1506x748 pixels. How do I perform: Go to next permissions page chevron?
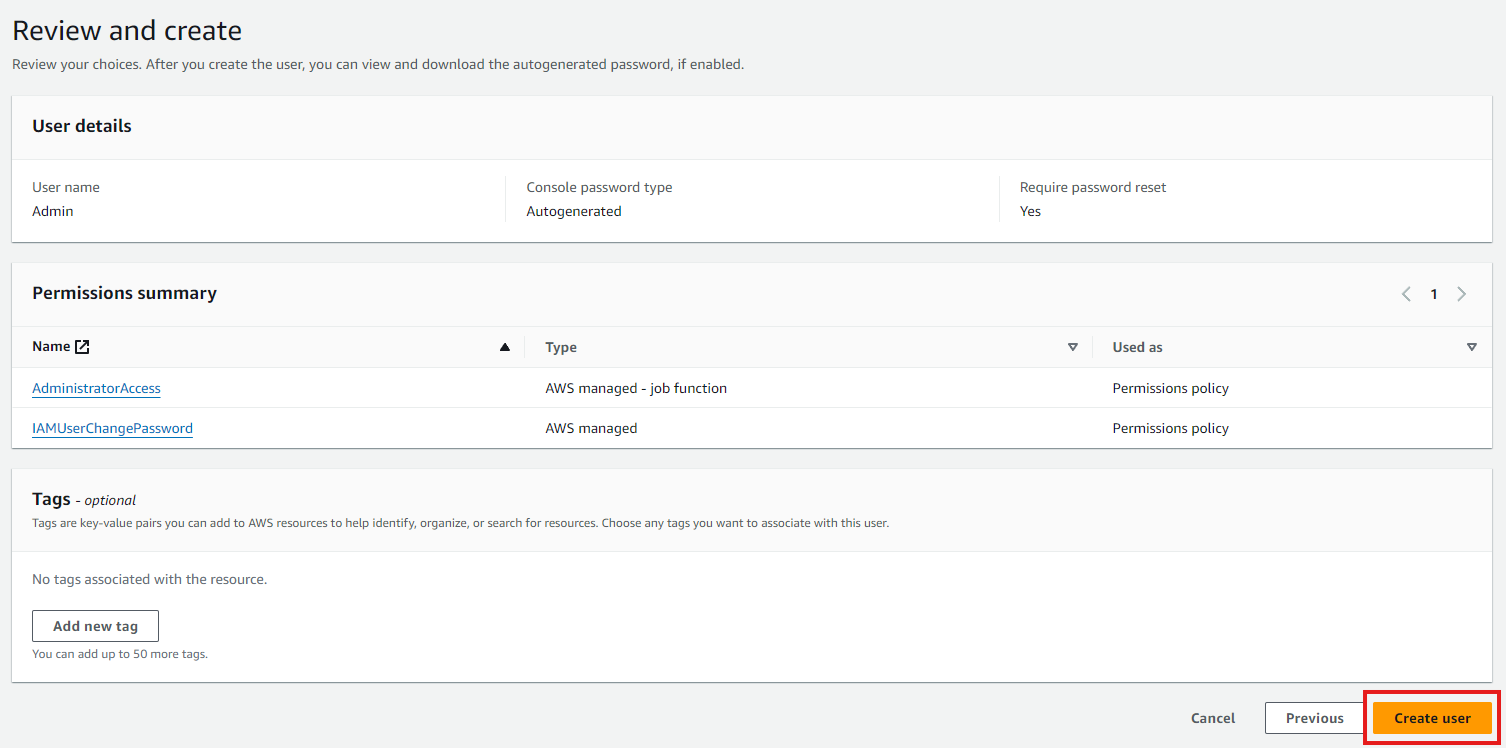[1461, 294]
